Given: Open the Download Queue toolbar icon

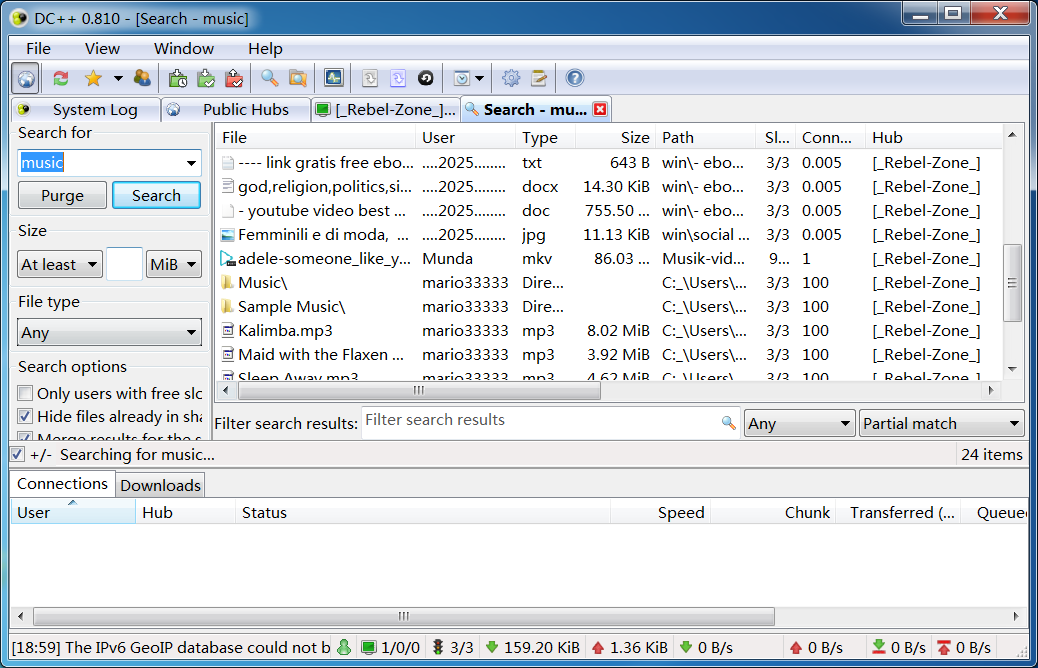Looking at the screenshot, I should 179,78.
